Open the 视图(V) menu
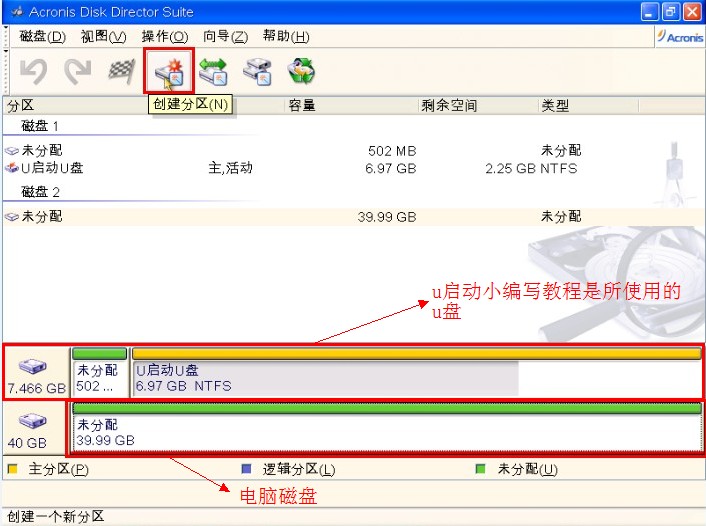This screenshot has height=526, width=706. (104, 36)
